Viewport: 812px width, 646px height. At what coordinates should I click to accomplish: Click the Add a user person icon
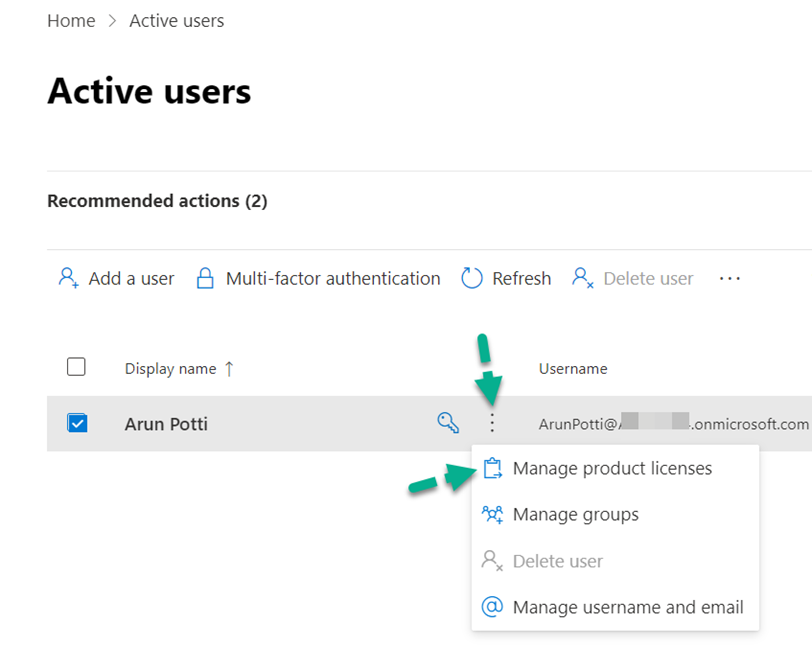[x=68, y=278]
